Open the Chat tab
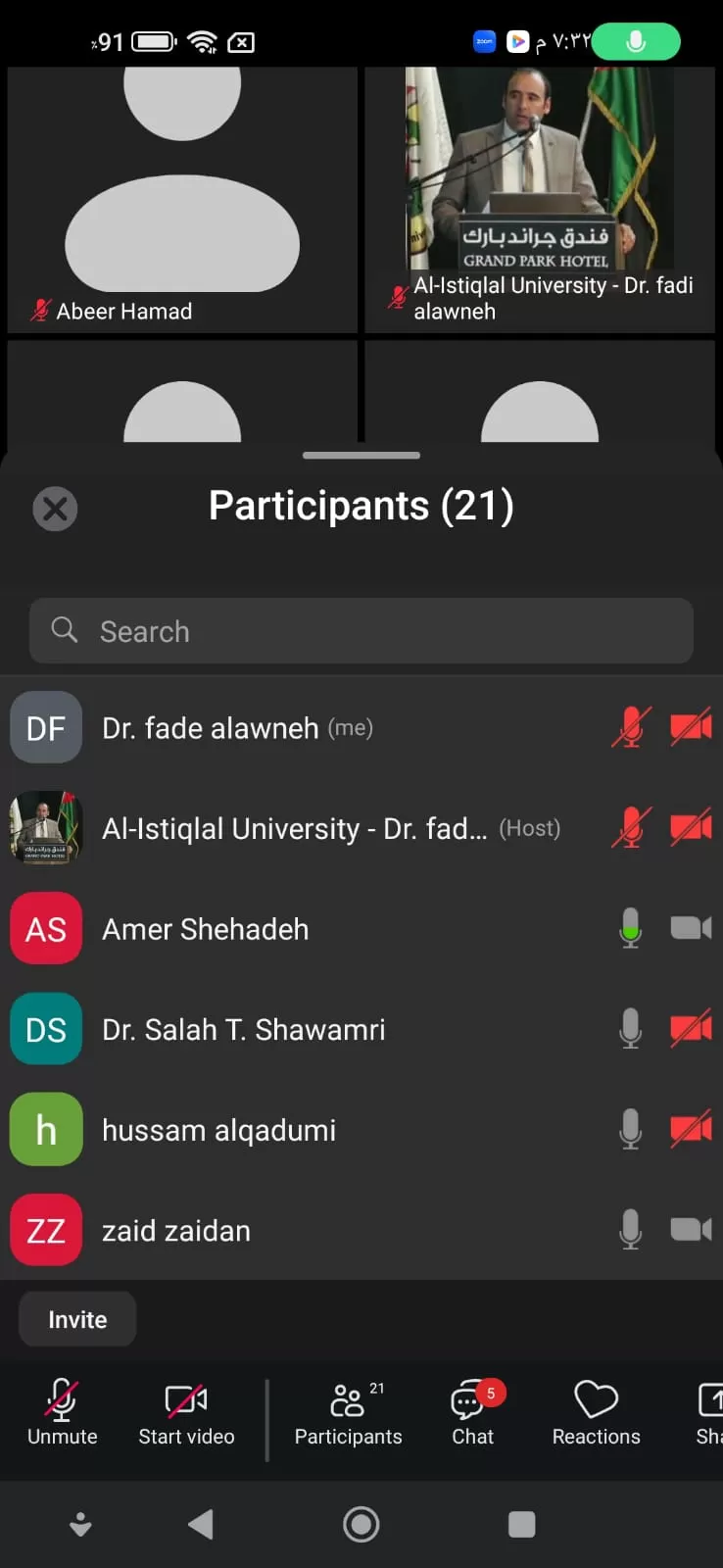The image size is (723, 1568). [x=472, y=1412]
